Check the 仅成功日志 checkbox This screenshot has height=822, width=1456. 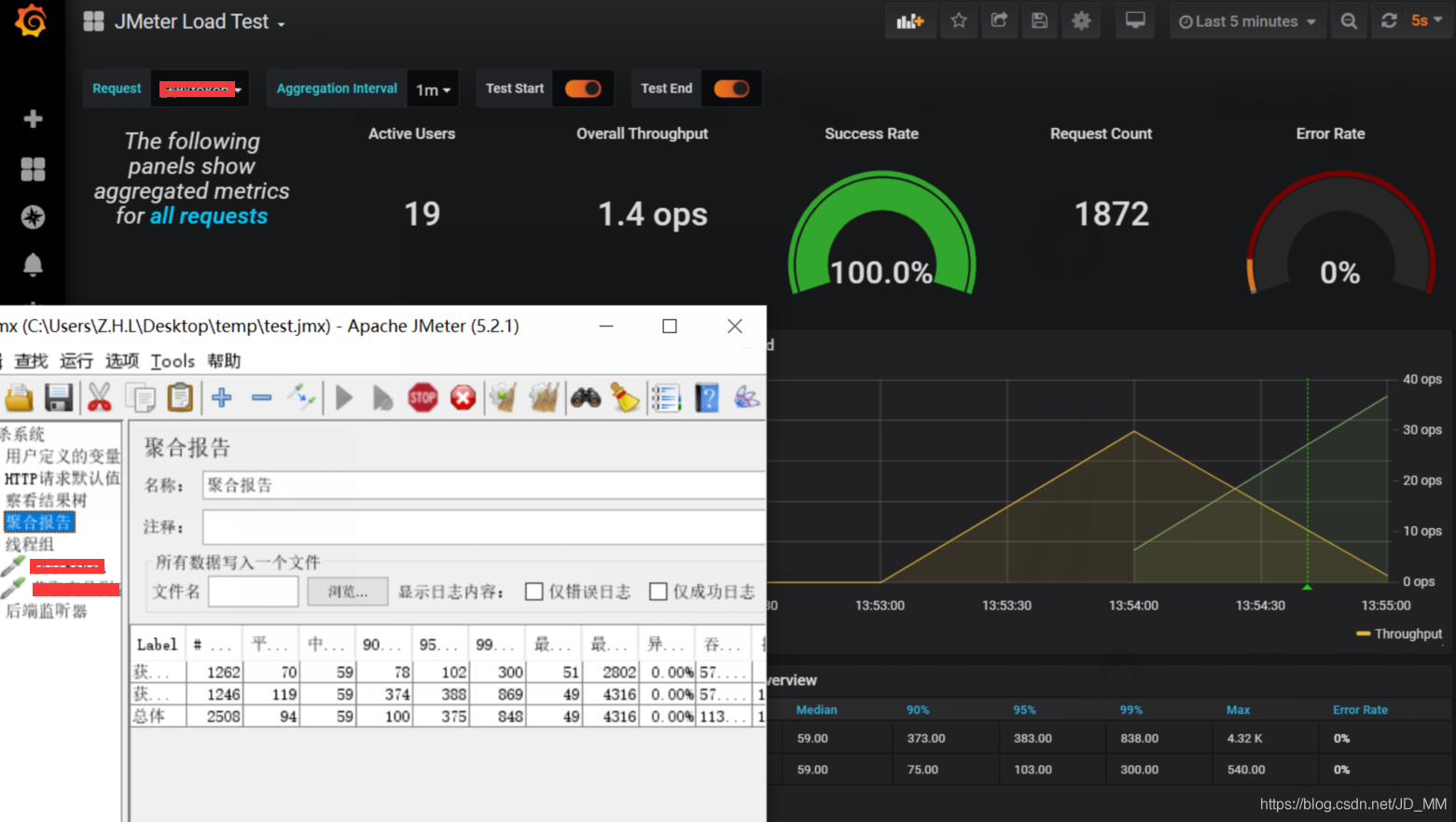pyautogui.click(x=659, y=592)
